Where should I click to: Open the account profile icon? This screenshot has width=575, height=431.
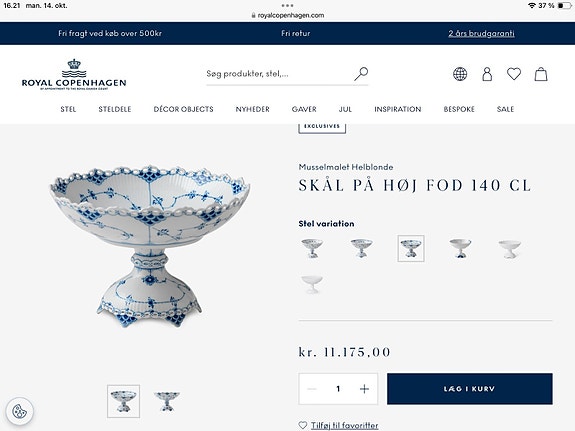[x=487, y=74]
